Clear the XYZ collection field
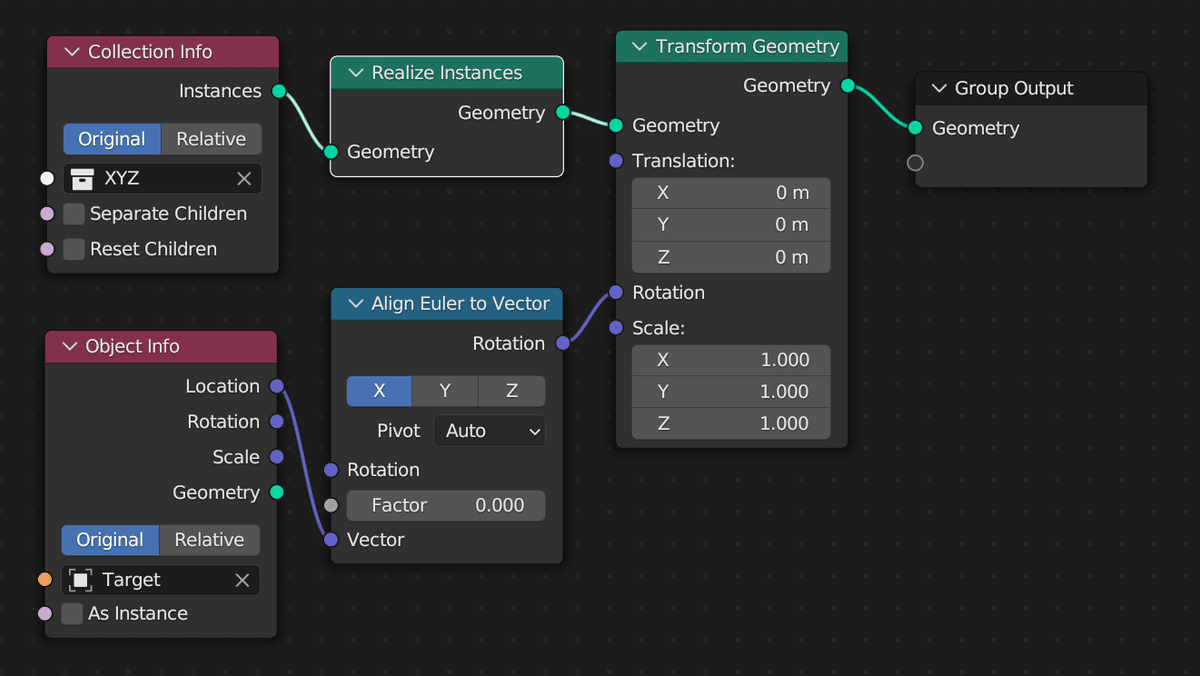The image size is (1200, 676). (x=244, y=179)
